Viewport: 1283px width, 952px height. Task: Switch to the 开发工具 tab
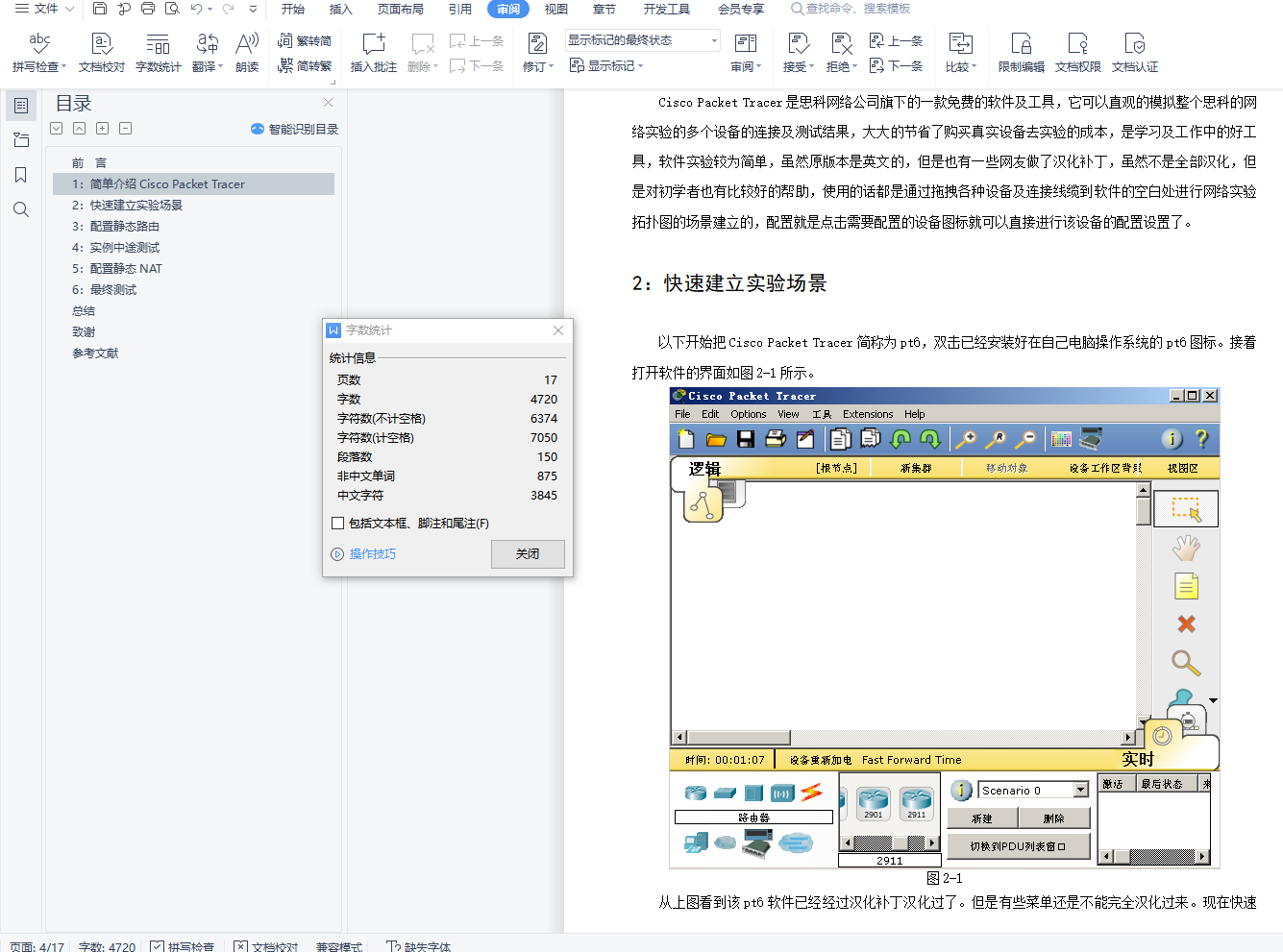[x=667, y=9]
